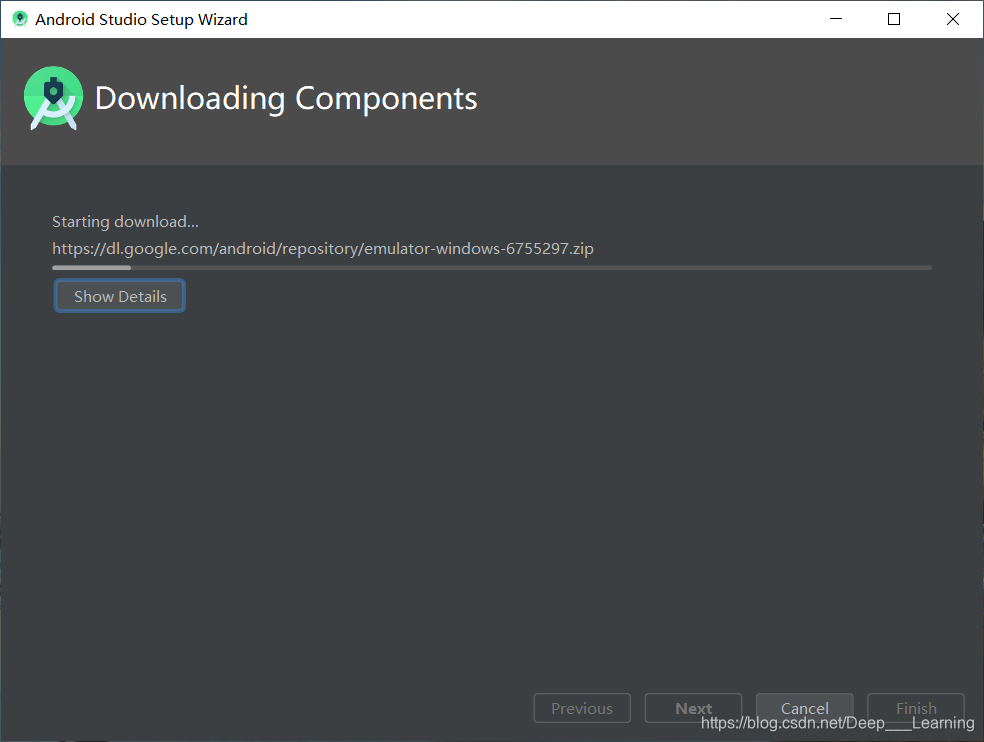Minimize the Setup Wizard window
Image resolution: width=984 pixels, height=742 pixels.
point(836,19)
